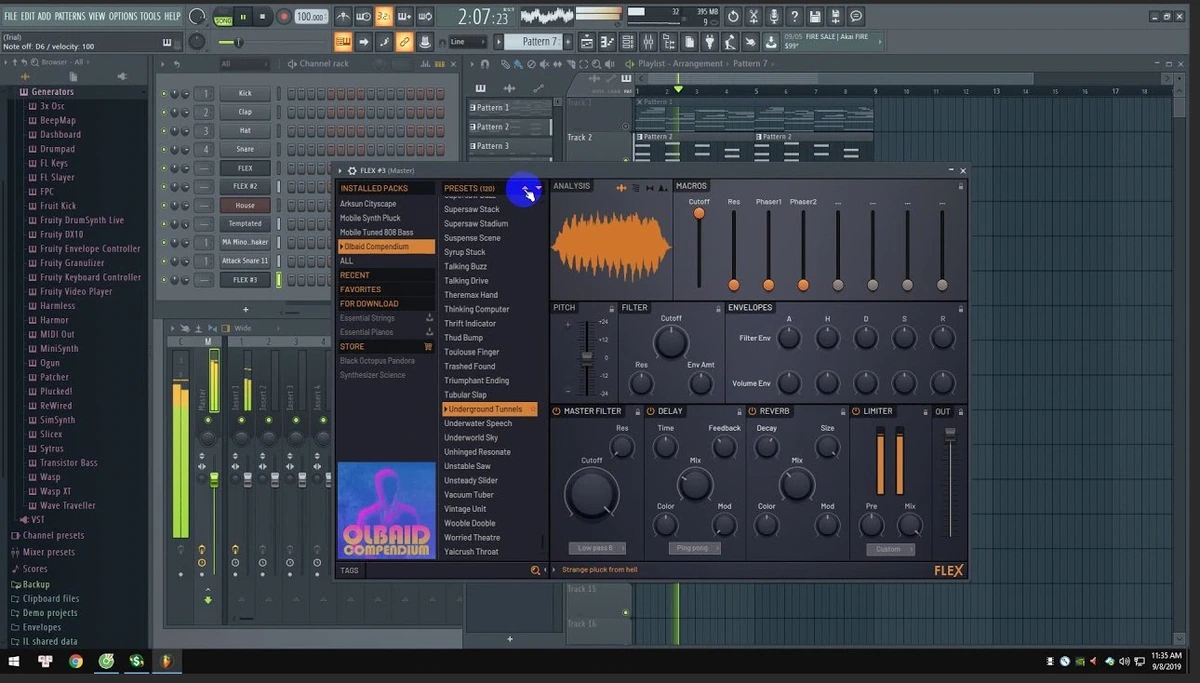Click the Olbaid Compendium pack artwork
Image resolution: width=1200 pixels, height=683 pixels.
[x=386, y=510]
